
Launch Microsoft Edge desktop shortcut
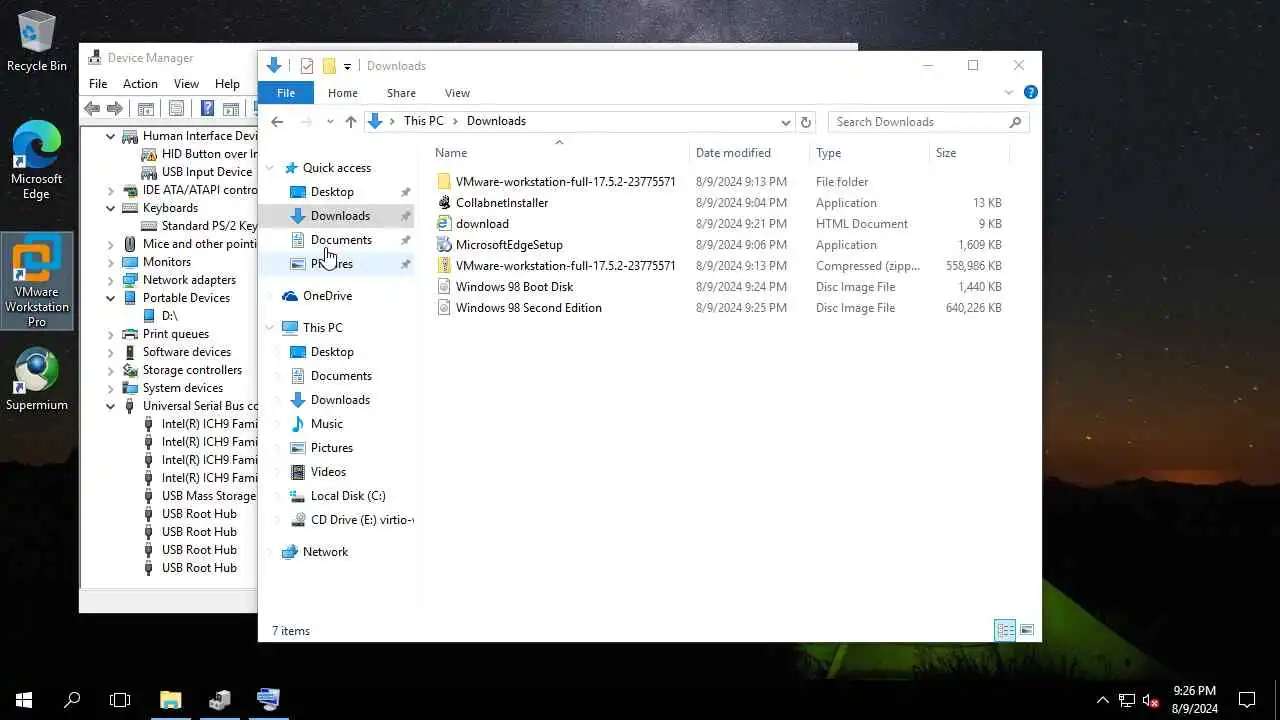[x=36, y=160]
